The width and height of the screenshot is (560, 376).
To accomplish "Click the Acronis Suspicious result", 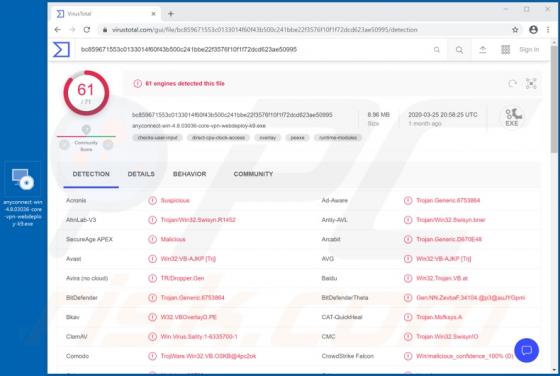I will [x=175, y=200].
